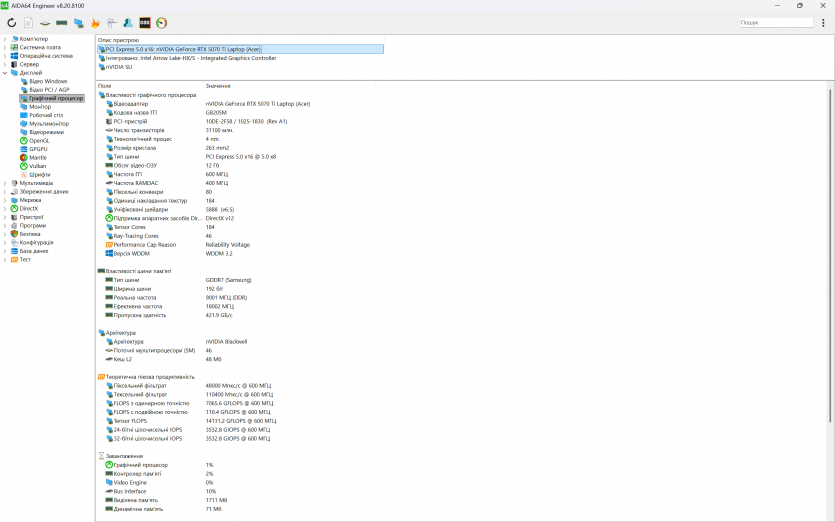Open Шрифти in the Display section
This screenshot has height=522, width=835.
coord(39,175)
